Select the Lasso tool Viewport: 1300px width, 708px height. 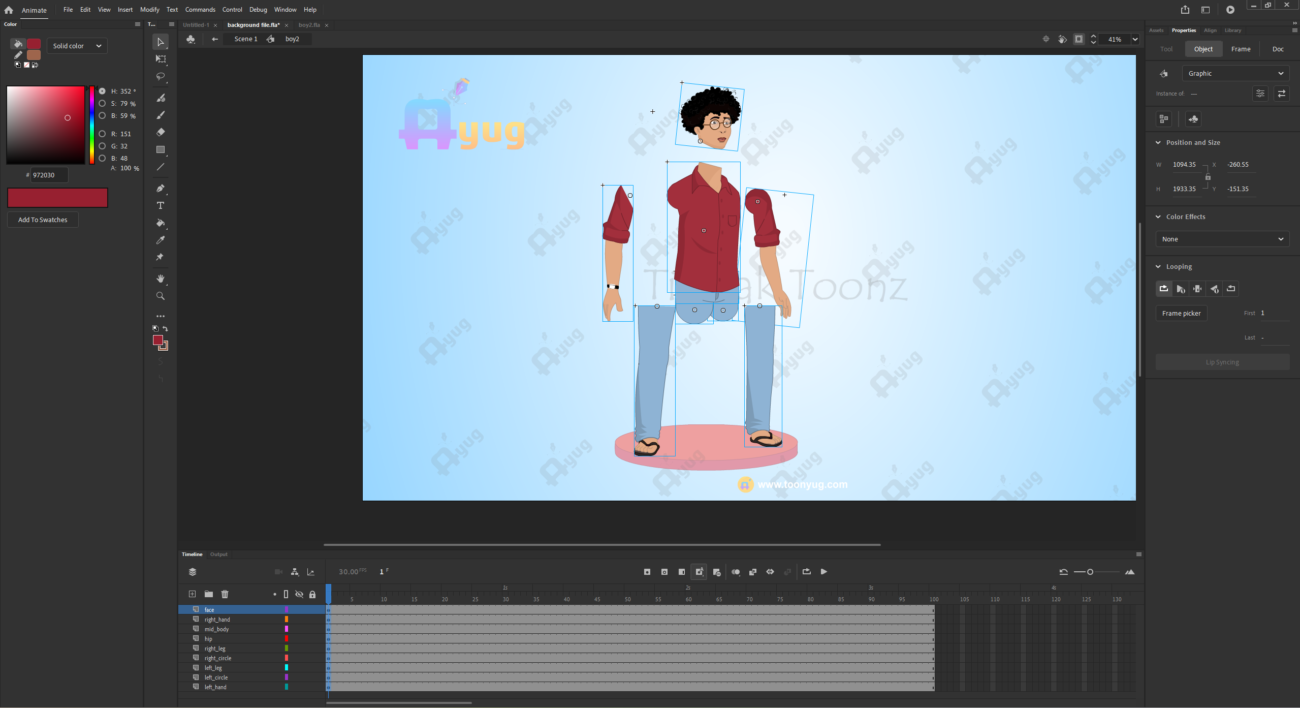coord(160,76)
